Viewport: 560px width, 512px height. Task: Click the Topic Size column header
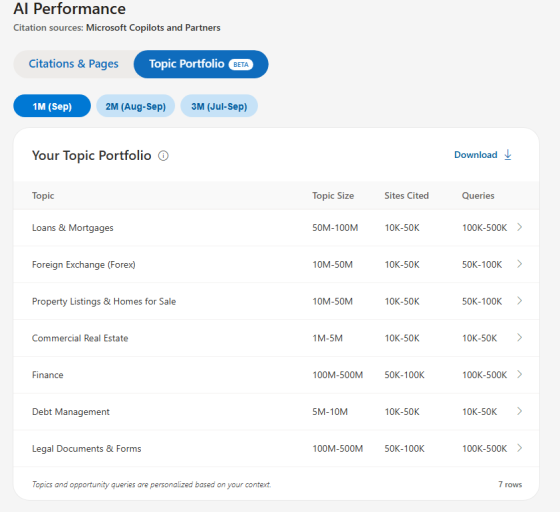point(333,196)
